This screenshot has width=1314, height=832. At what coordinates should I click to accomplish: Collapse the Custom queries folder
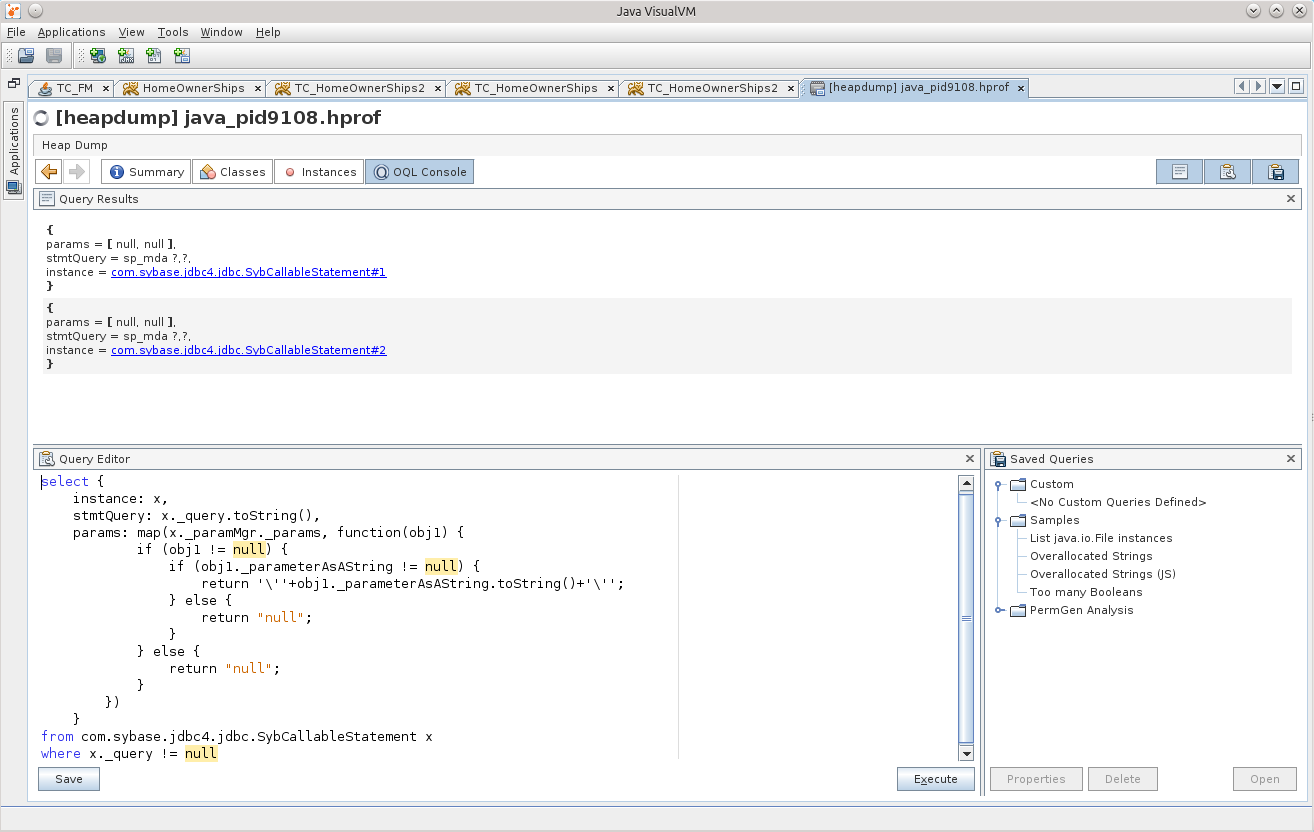998,485
